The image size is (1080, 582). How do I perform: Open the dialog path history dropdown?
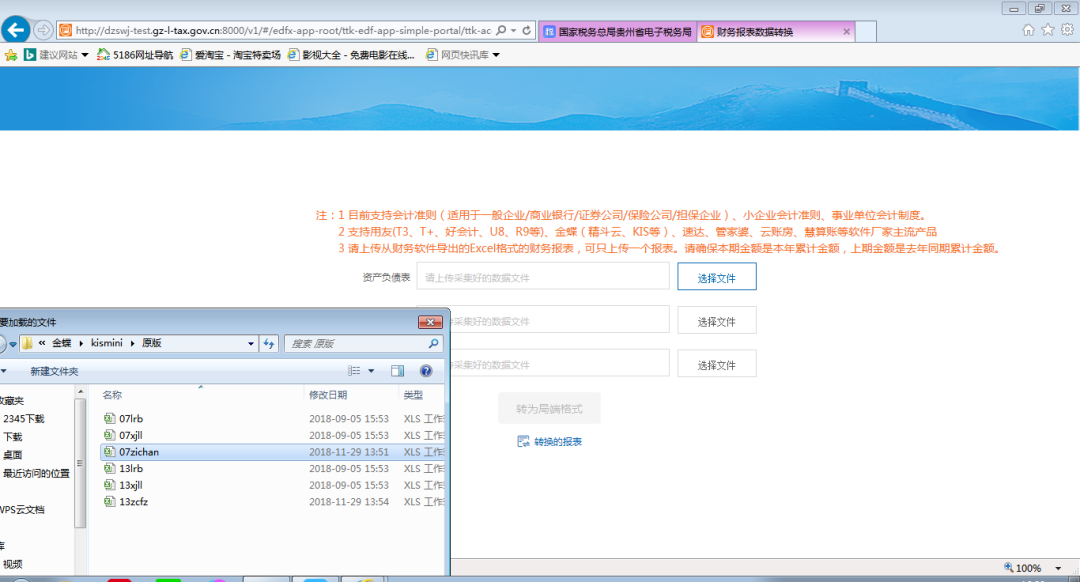click(x=251, y=343)
